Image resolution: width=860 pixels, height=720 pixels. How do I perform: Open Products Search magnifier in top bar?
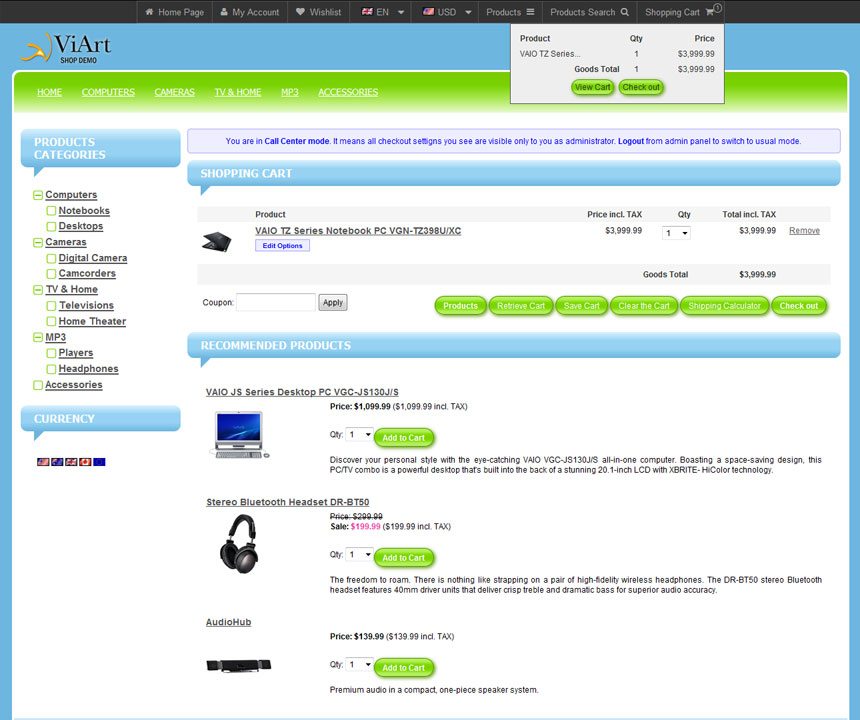coord(590,12)
